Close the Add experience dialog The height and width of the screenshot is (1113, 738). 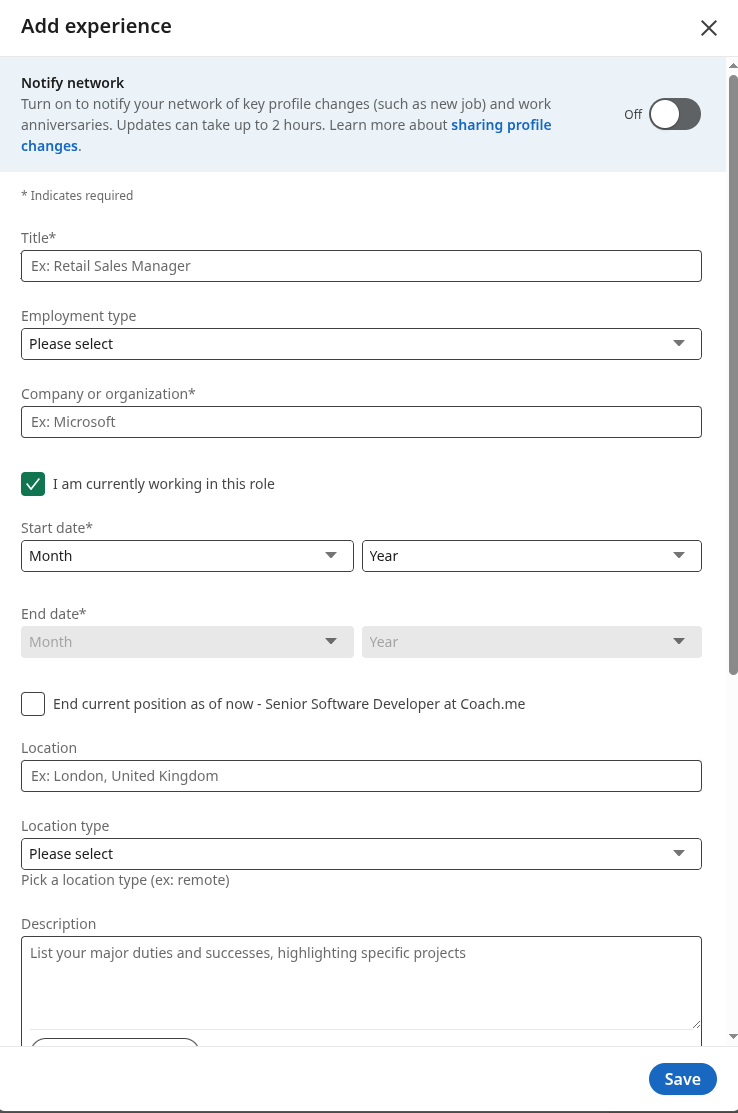point(709,28)
